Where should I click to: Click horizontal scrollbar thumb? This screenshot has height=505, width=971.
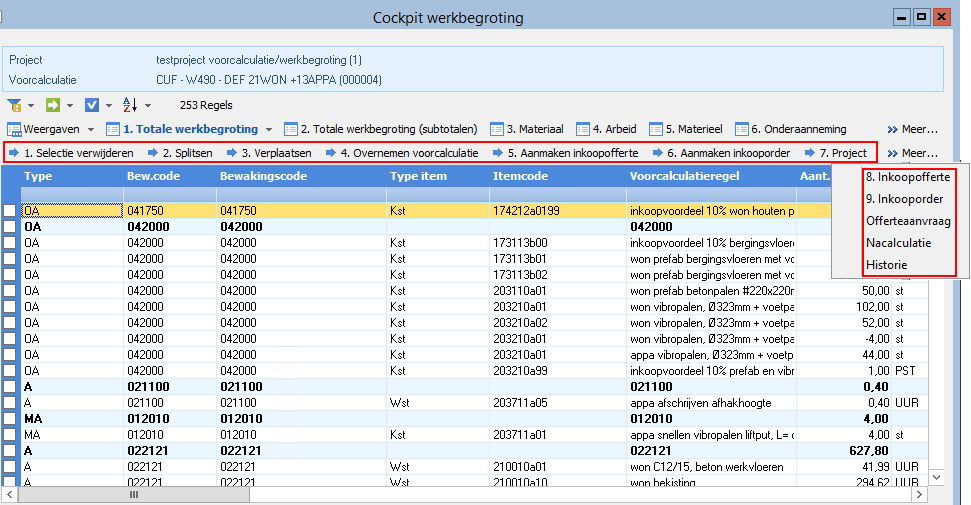134,494
